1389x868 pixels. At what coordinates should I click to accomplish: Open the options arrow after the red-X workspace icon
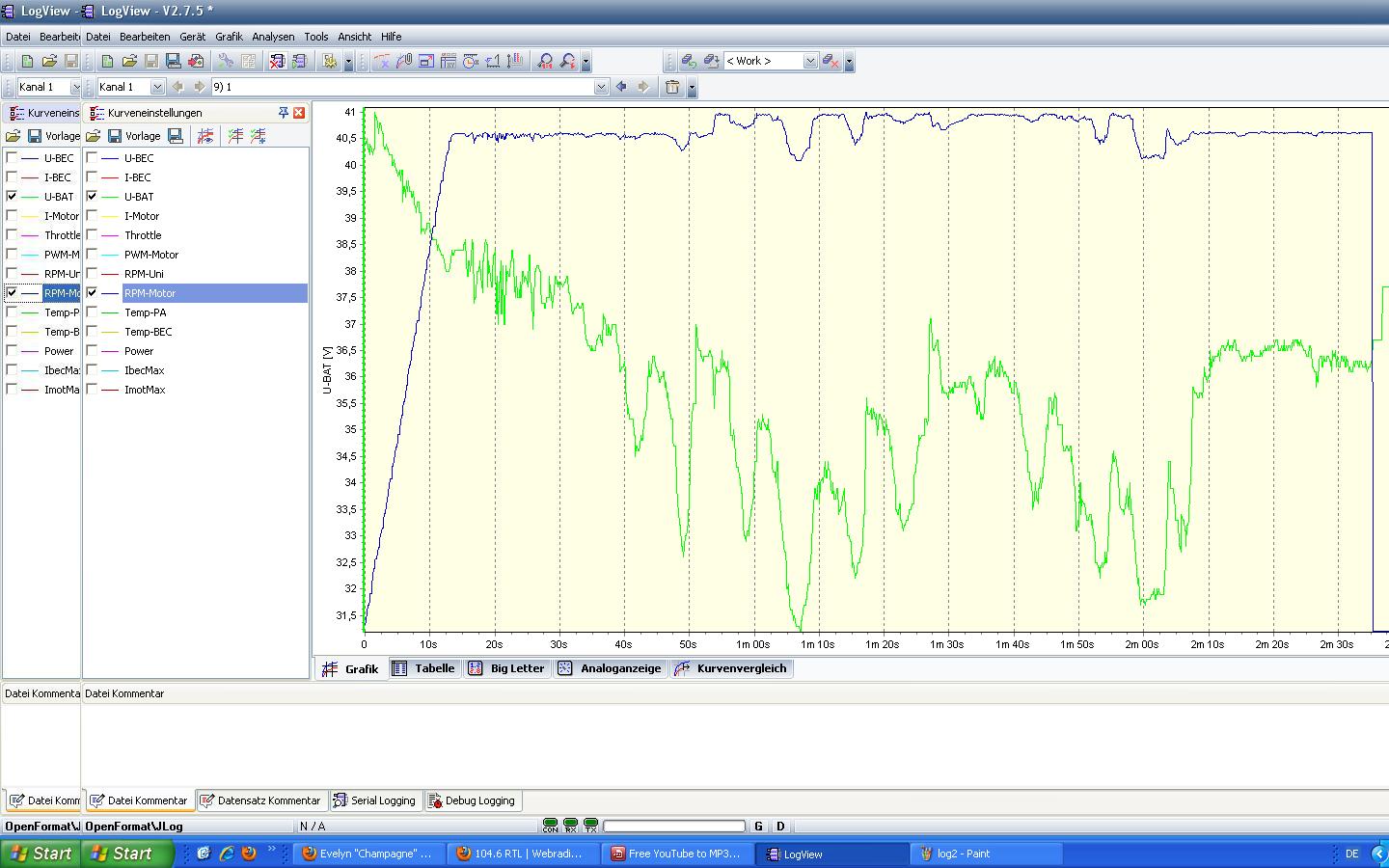coord(849,62)
